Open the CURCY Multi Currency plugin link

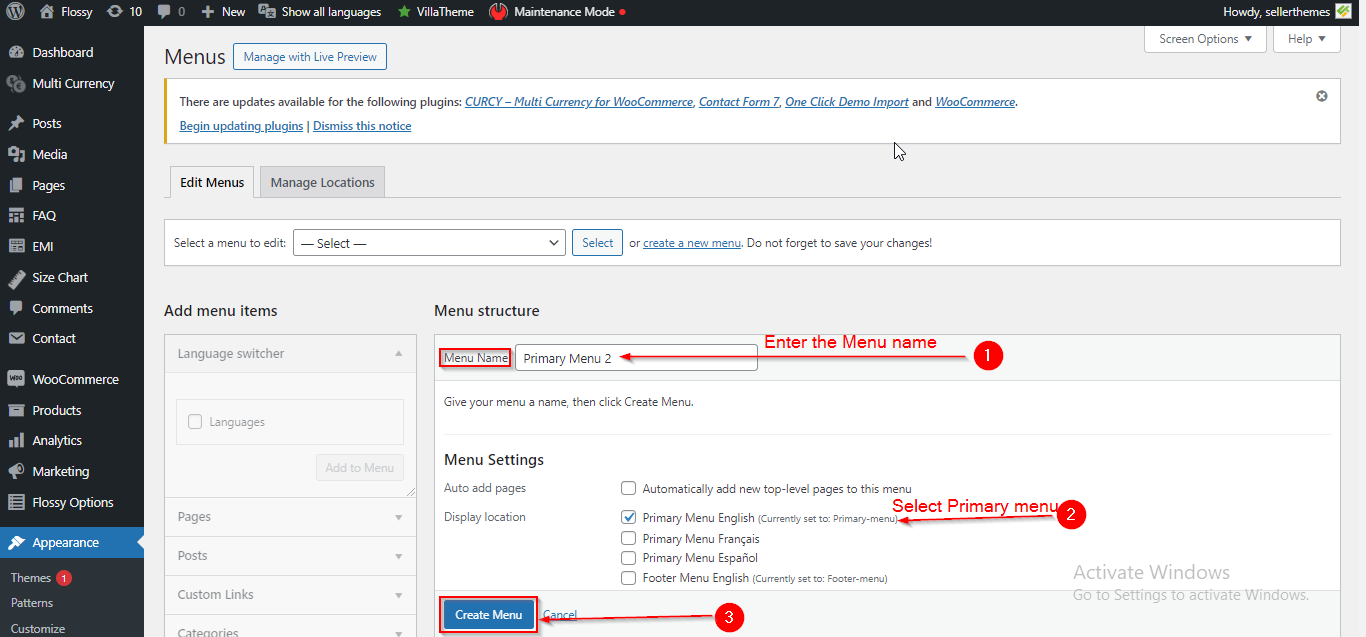pos(579,102)
